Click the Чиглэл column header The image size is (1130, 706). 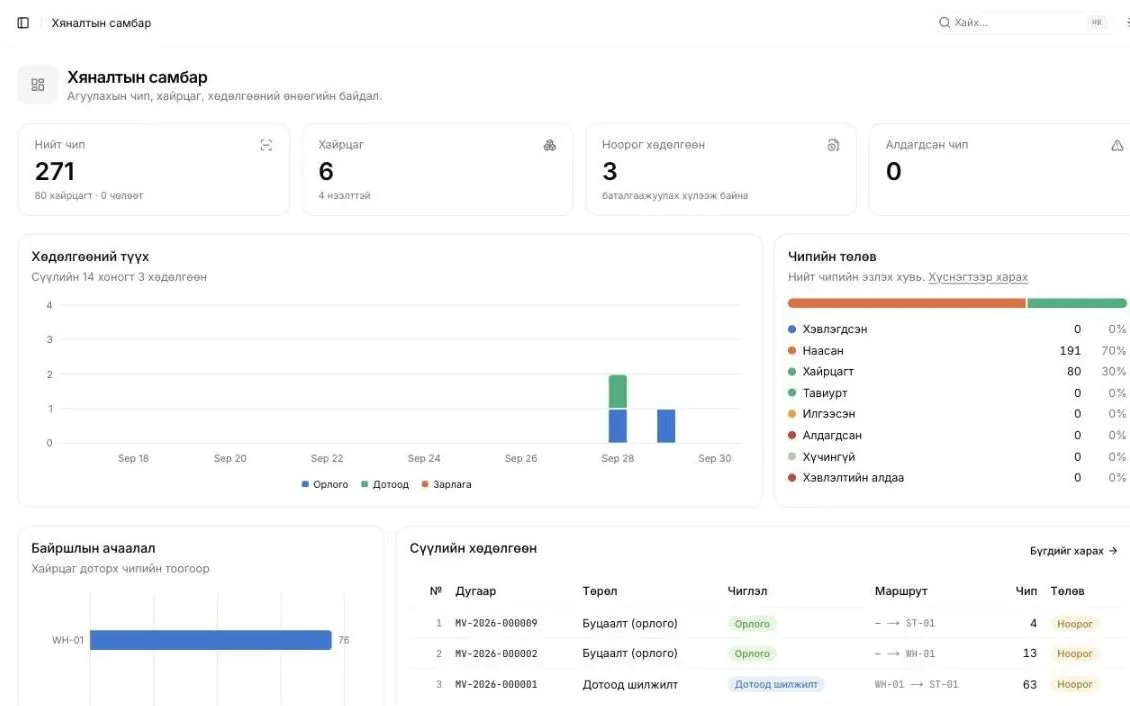click(747, 591)
